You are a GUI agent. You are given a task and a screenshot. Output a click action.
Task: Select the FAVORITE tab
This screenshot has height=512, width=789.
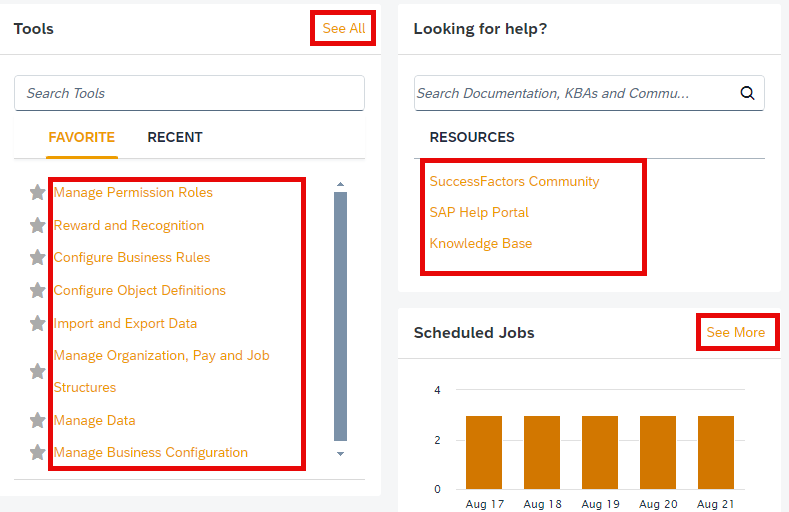(x=82, y=137)
